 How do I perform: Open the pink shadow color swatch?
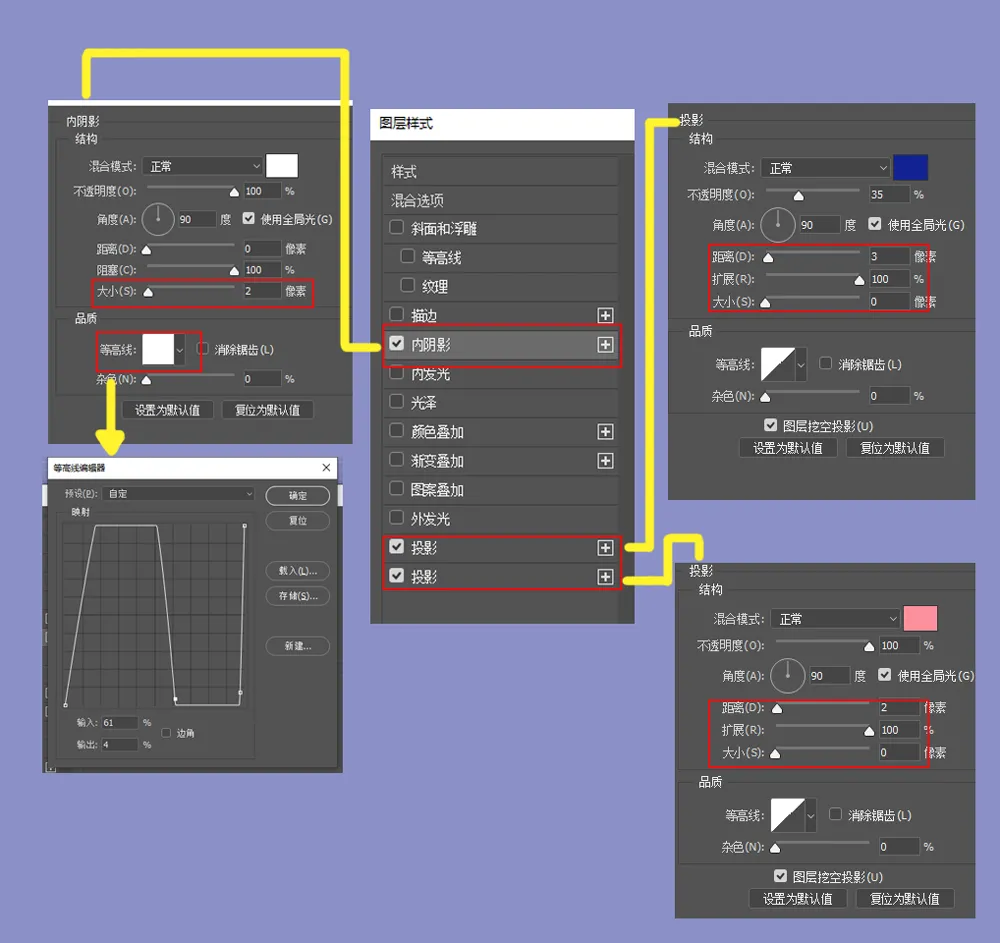920,618
